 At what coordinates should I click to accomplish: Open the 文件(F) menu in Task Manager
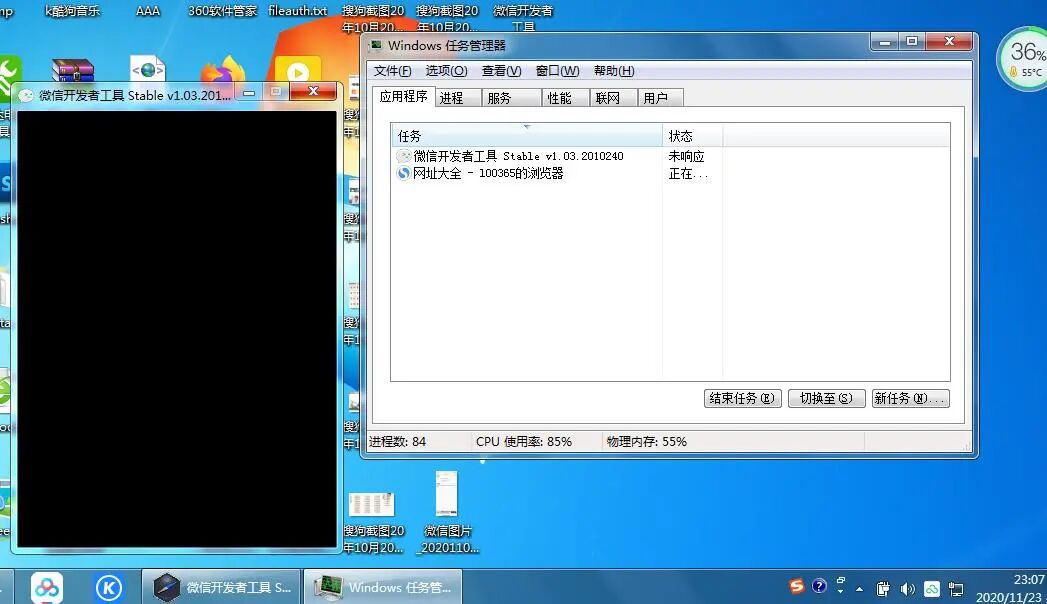point(392,71)
